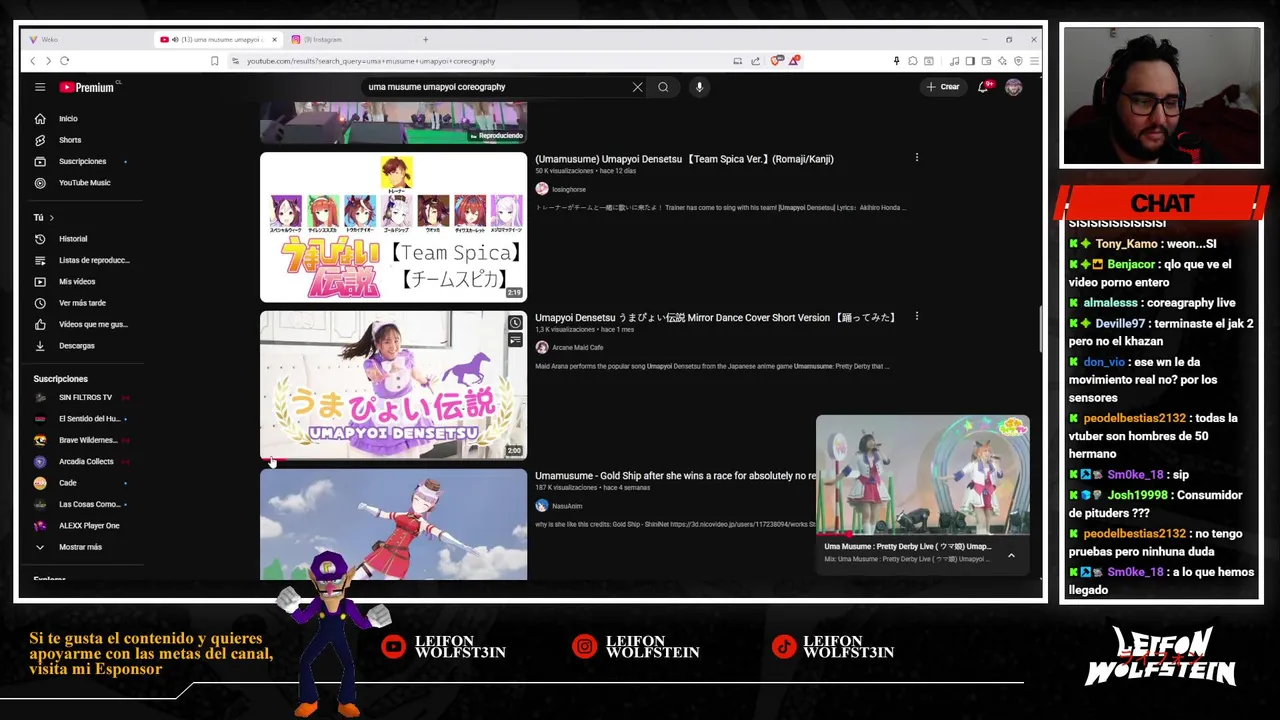Open options for Mirror Dance Cover video
This screenshot has height=720, width=1280.
pyautogui.click(x=916, y=317)
